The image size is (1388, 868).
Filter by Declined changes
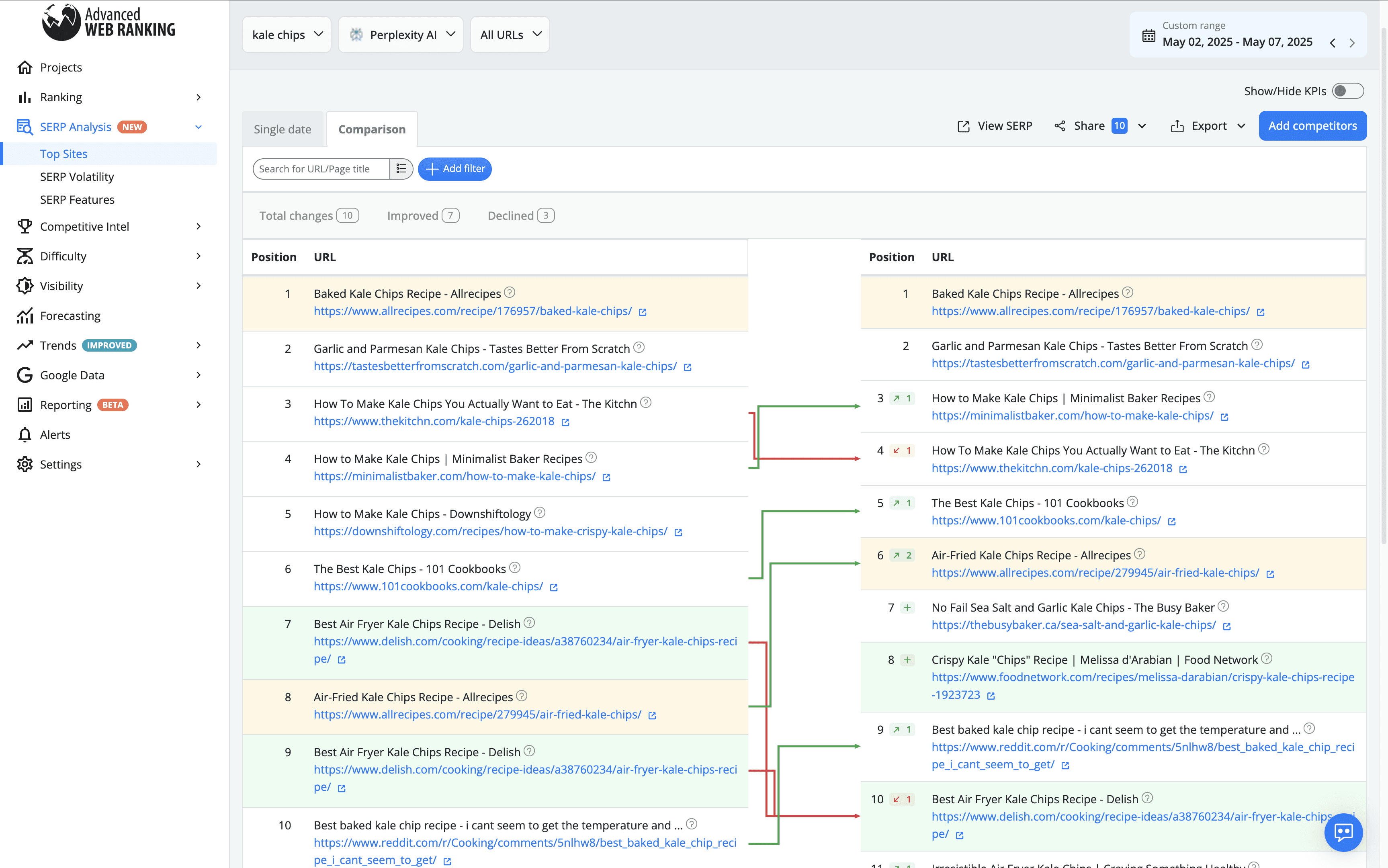click(521, 215)
